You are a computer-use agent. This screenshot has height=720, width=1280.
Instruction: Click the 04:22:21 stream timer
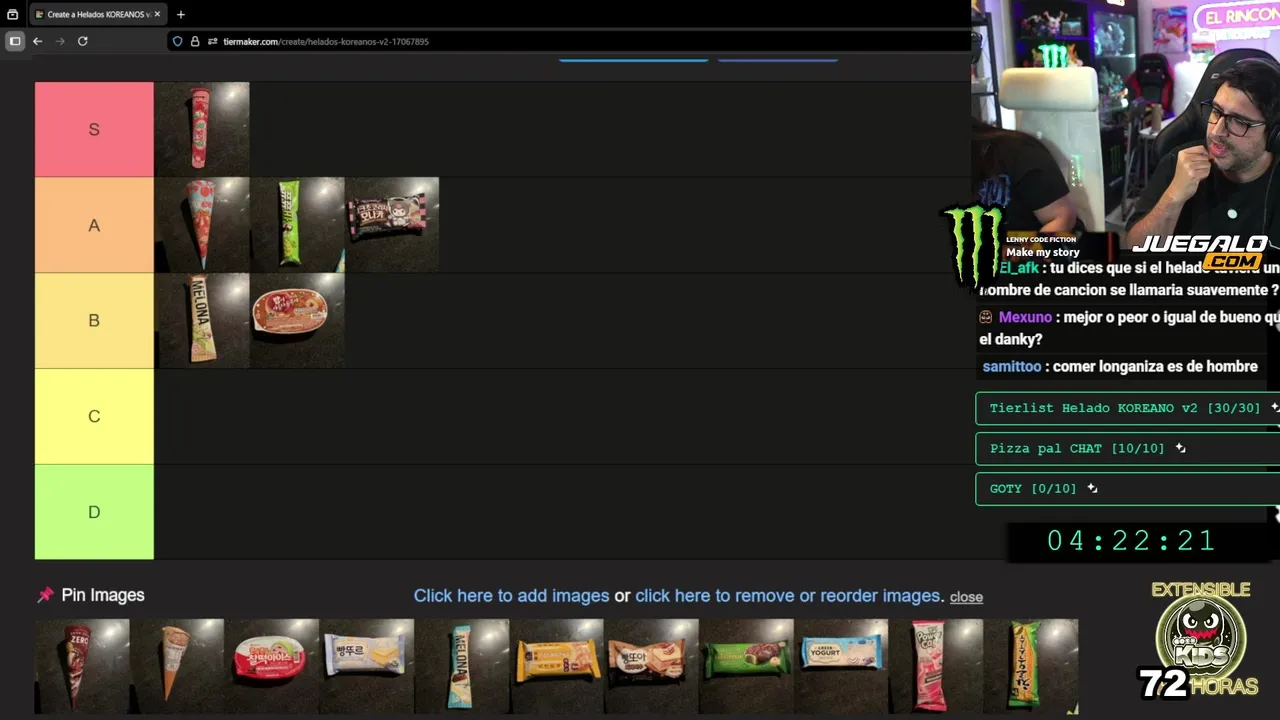[x=1131, y=541]
